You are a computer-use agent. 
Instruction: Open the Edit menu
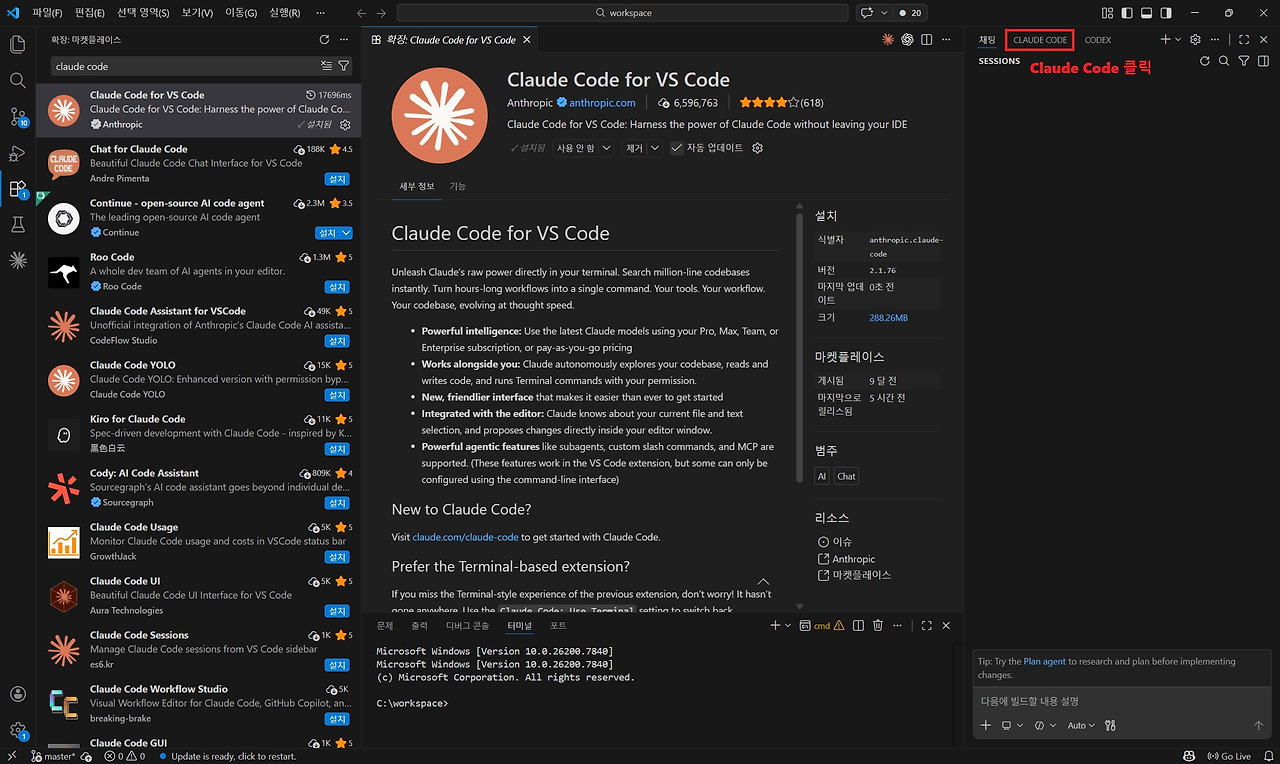(89, 13)
